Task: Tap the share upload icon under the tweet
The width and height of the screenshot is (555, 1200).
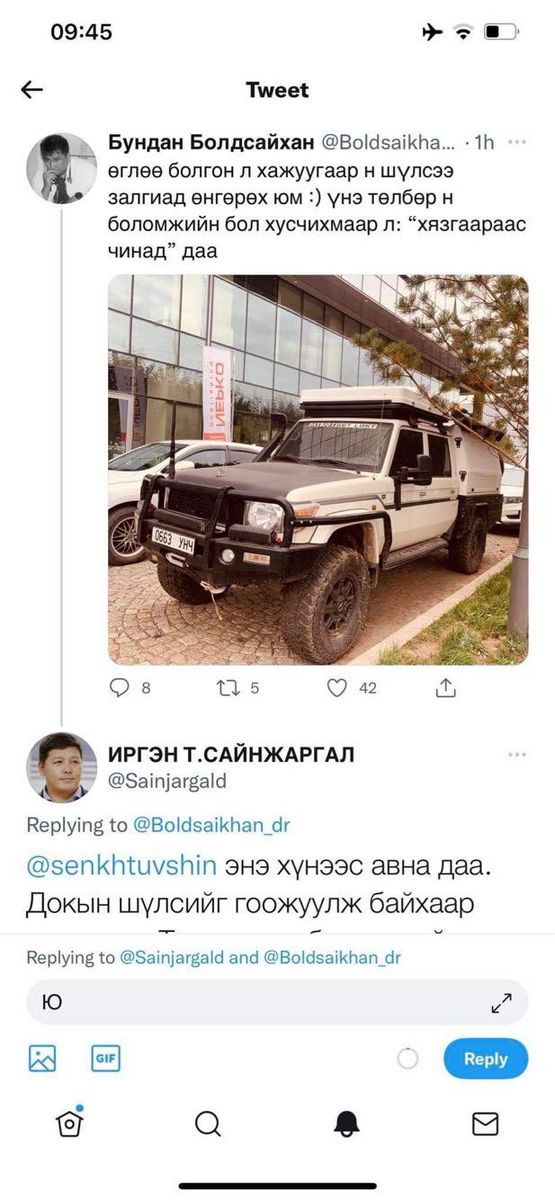Action: [447, 688]
